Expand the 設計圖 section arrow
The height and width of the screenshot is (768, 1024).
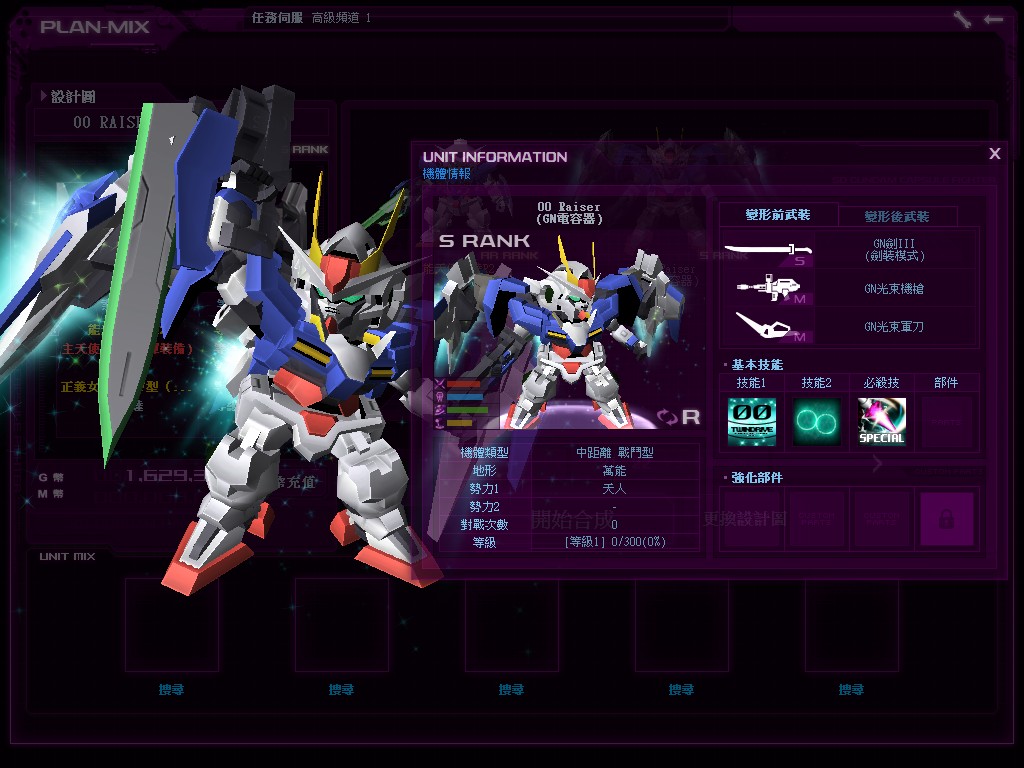(x=43, y=96)
